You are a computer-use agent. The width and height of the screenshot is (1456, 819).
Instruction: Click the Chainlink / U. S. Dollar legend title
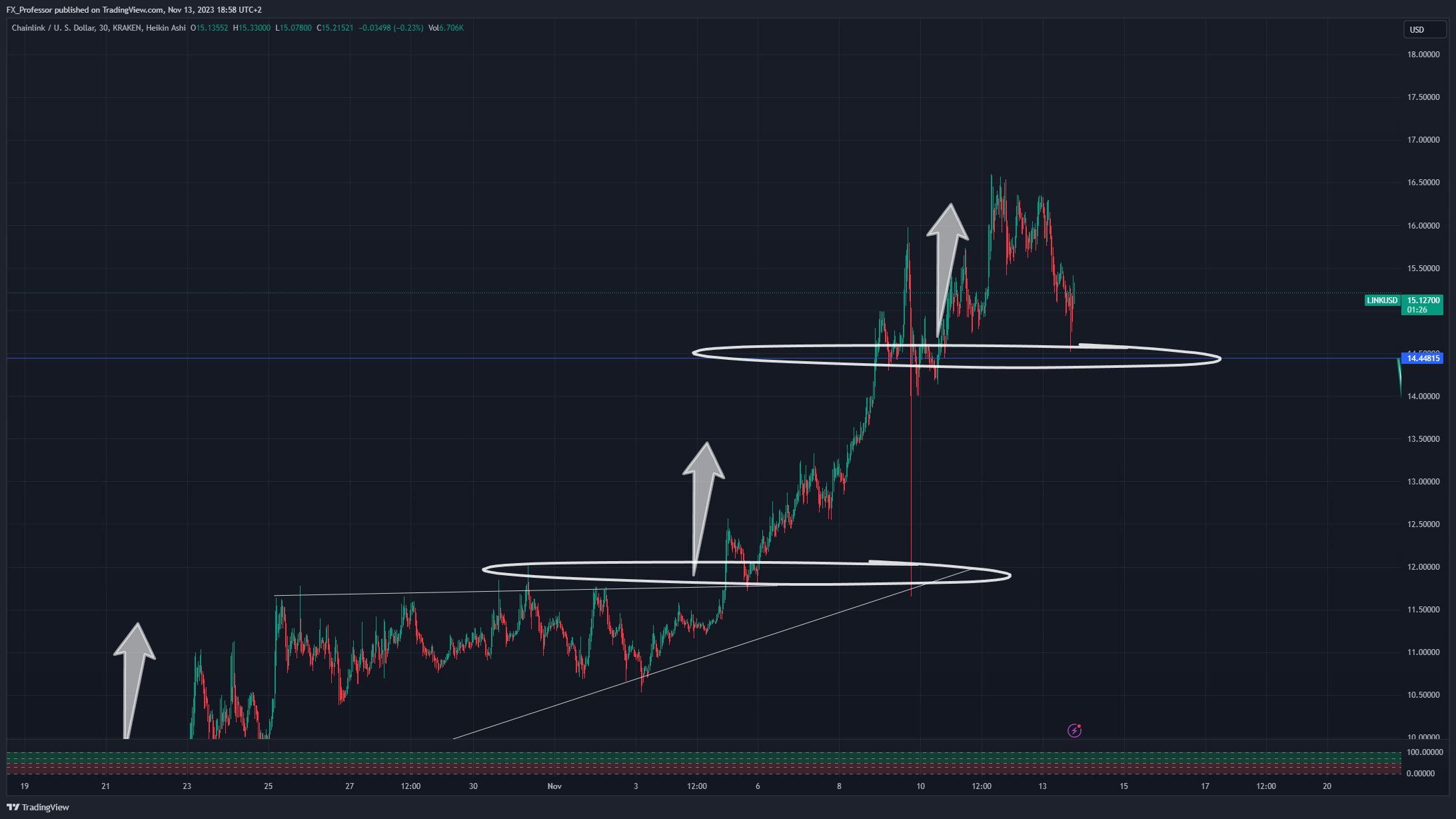pyautogui.click(x=99, y=28)
